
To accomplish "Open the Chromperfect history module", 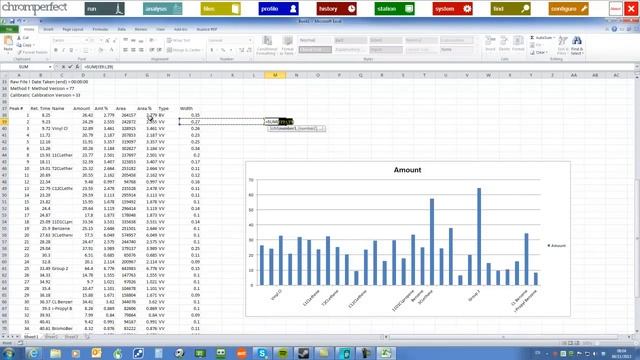I will point(336,9).
